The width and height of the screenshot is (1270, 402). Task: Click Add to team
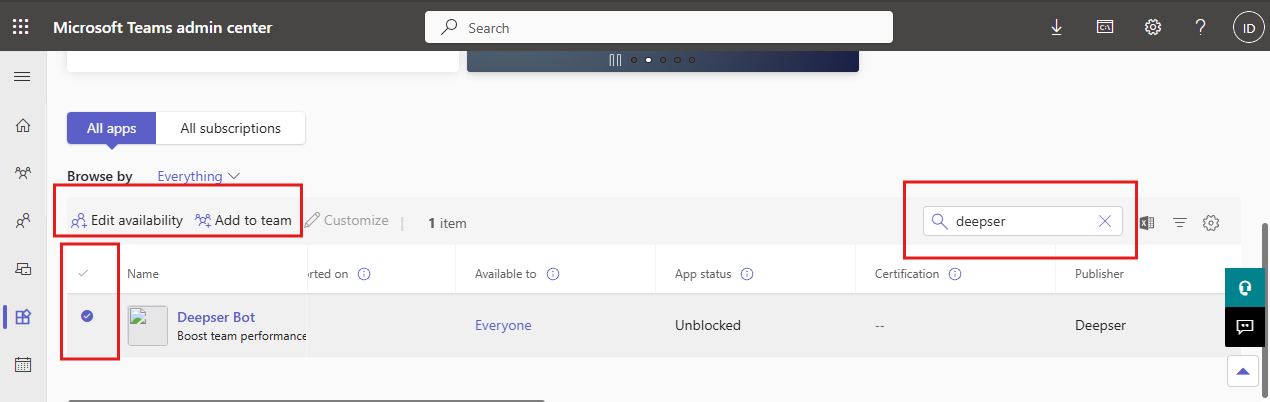[243, 220]
